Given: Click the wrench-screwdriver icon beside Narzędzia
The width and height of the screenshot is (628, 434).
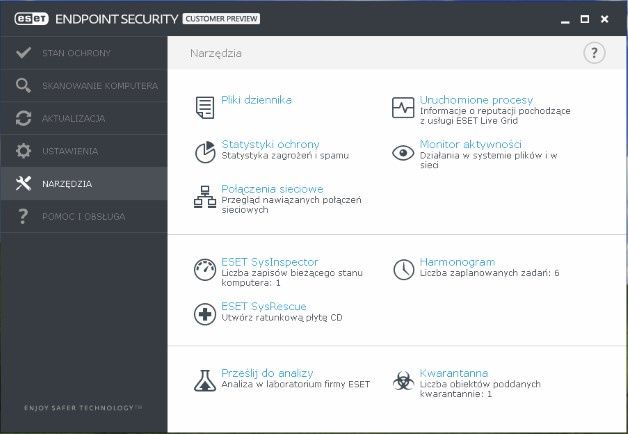Looking at the screenshot, I should [x=23, y=183].
